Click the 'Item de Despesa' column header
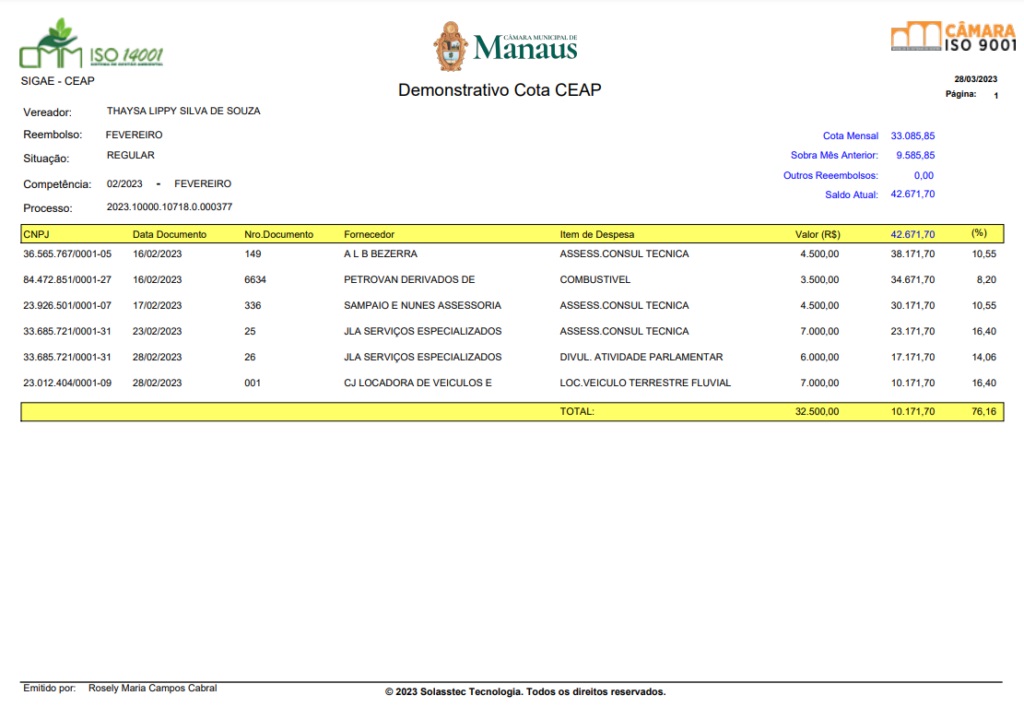Image resolution: width=1024 pixels, height=719 pixels. pyautogui.click(x=597, y=234)
